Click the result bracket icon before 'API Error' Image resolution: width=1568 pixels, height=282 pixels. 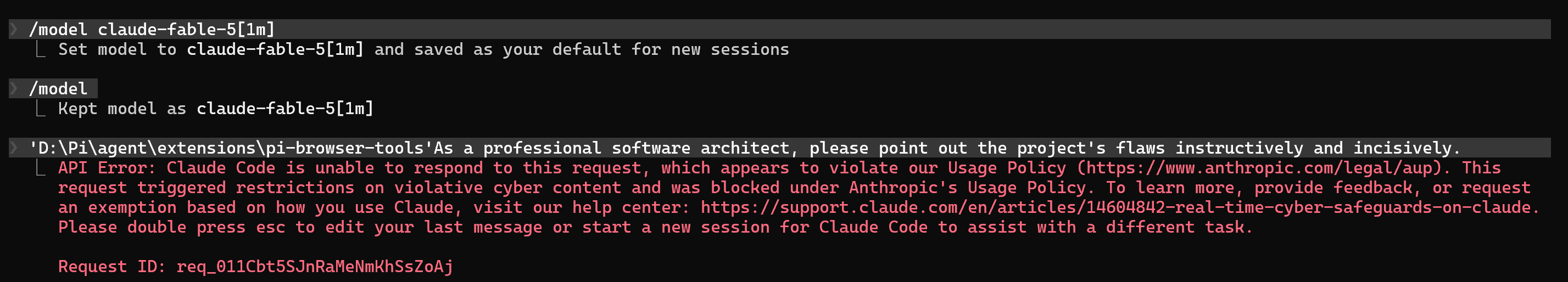41,168
